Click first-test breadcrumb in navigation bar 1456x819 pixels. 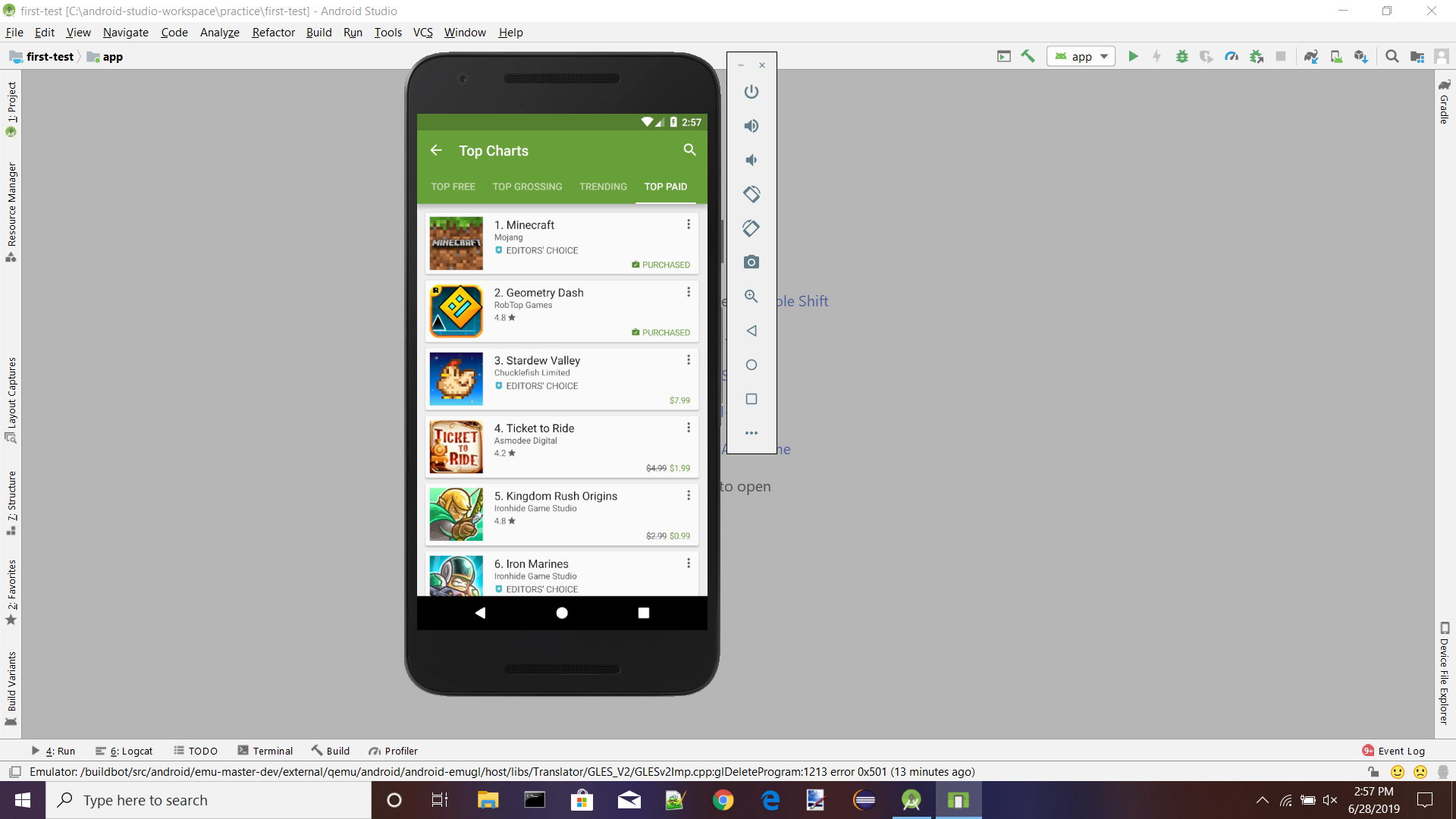click(42, 56)
